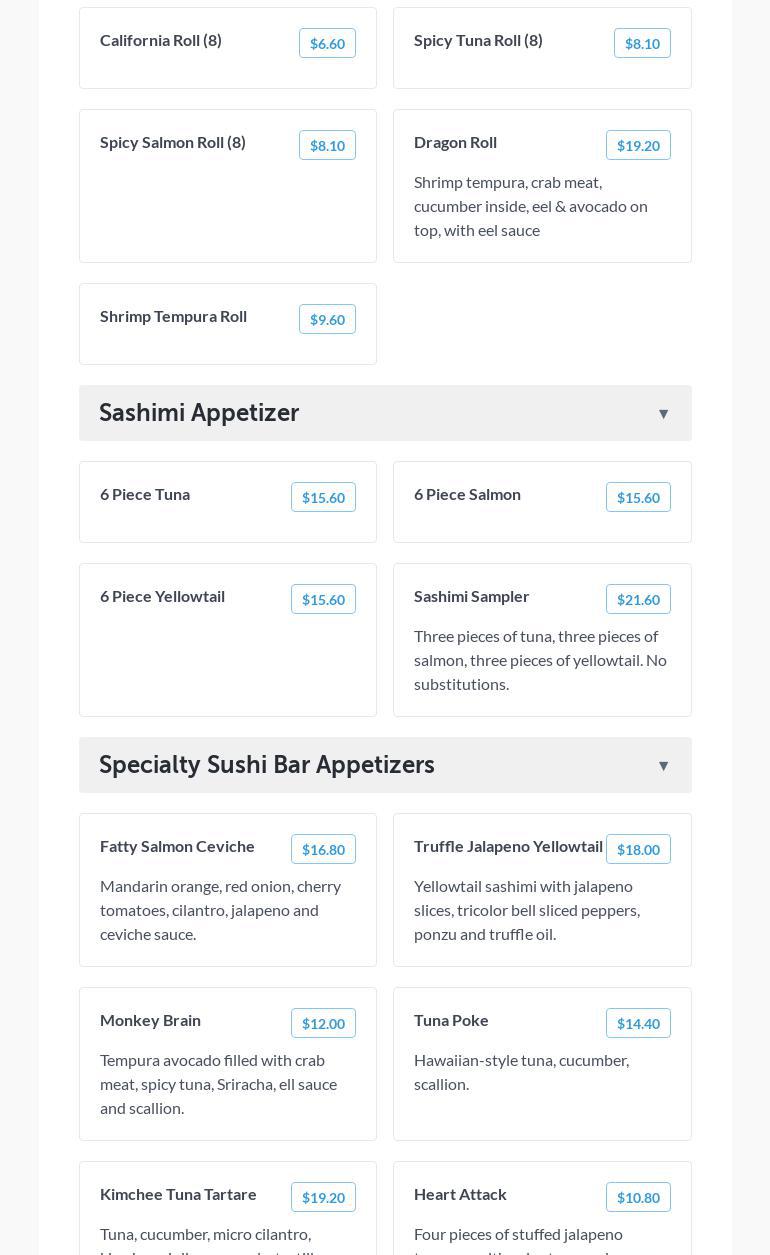Viewport: 770px width, 1255px height.
Task: Click the $6.60 California Roll price button
Action: coord(327,44)
